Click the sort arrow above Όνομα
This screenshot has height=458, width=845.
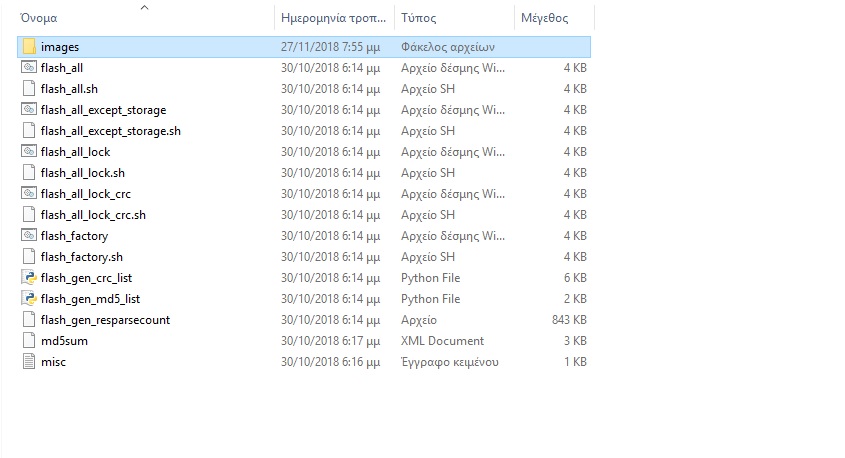pyautogui.click(x=144, y=7)
